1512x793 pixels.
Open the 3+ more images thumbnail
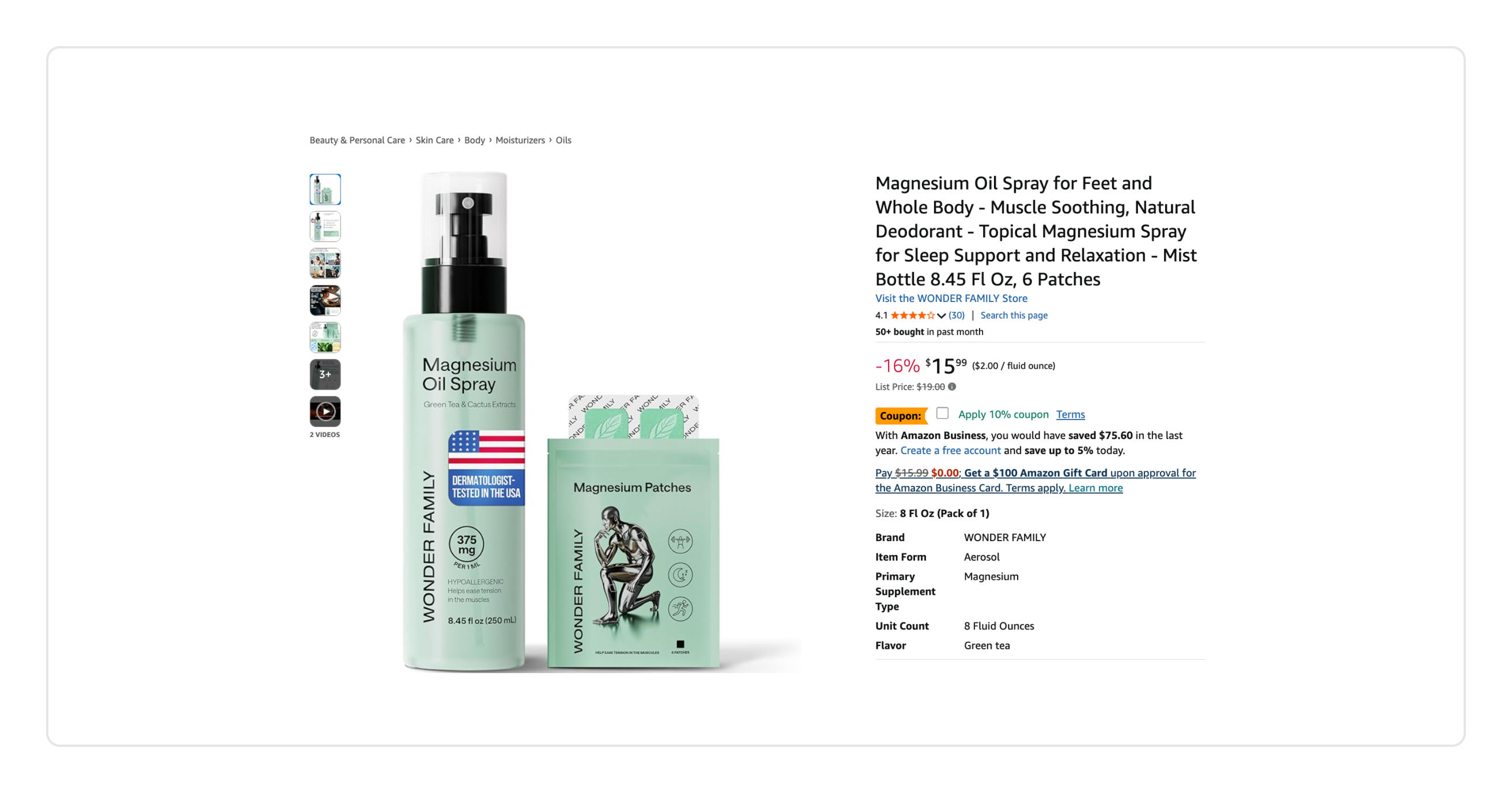click(325, 375)
